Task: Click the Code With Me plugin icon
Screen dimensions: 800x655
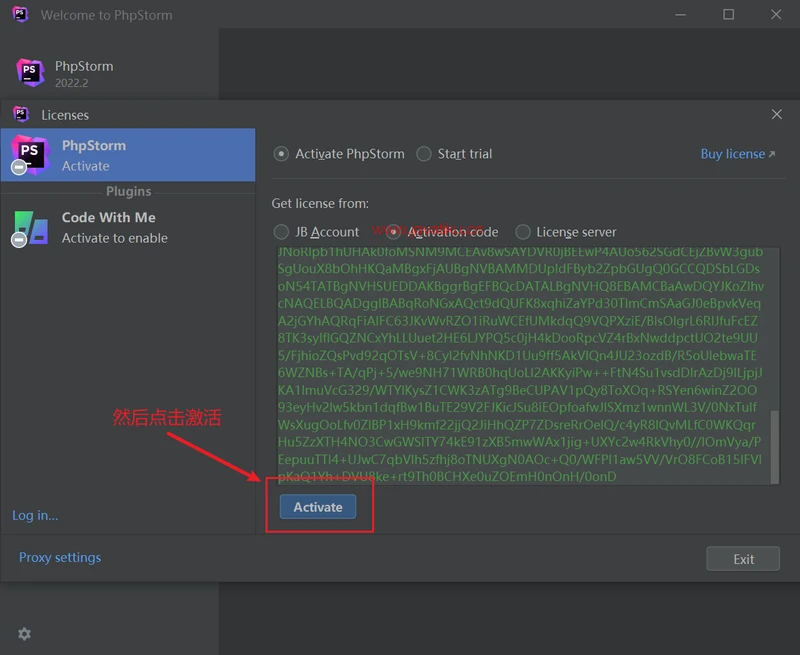Action: coord(29,228)
